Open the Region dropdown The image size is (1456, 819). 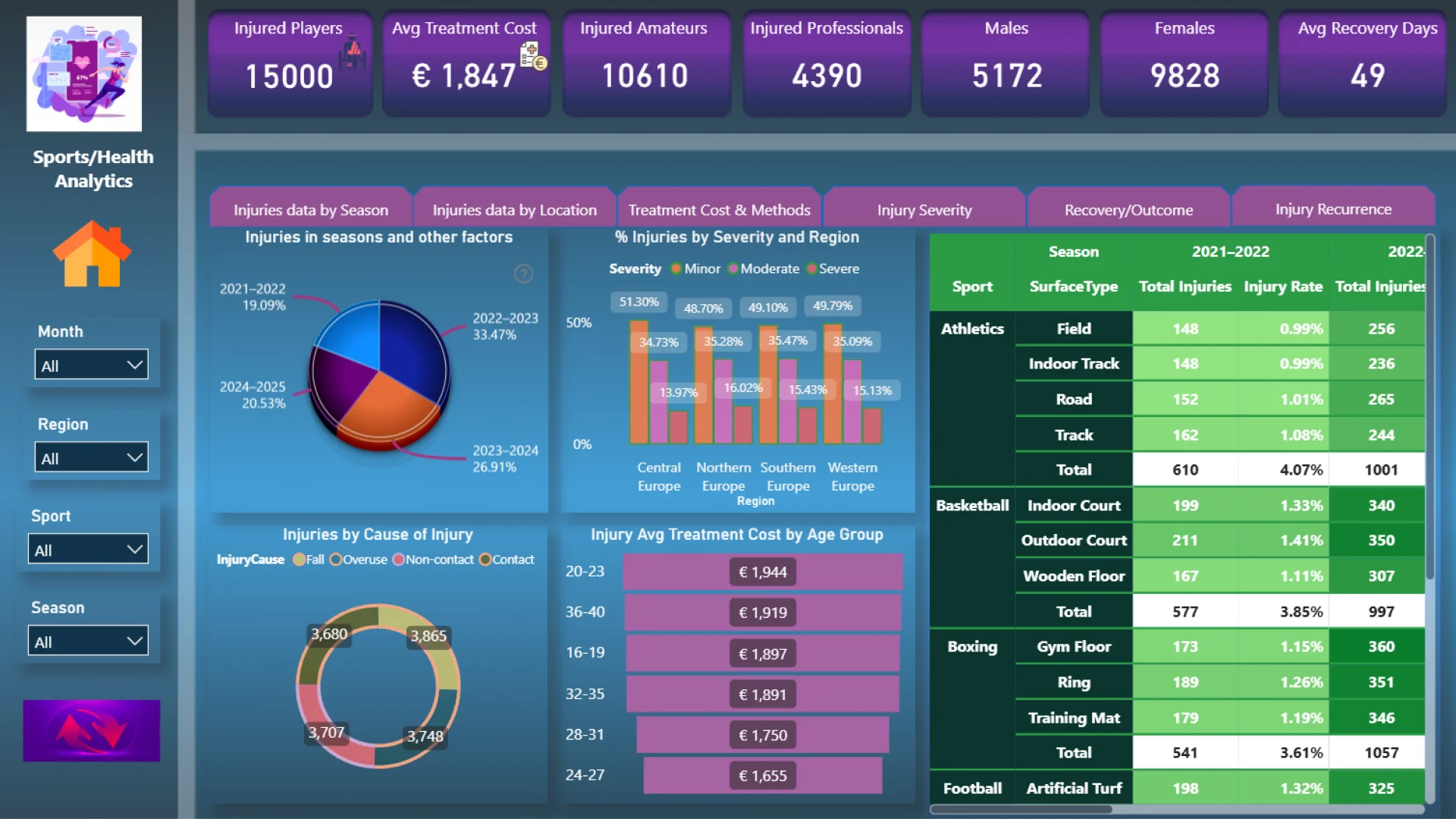click(91, 457)
